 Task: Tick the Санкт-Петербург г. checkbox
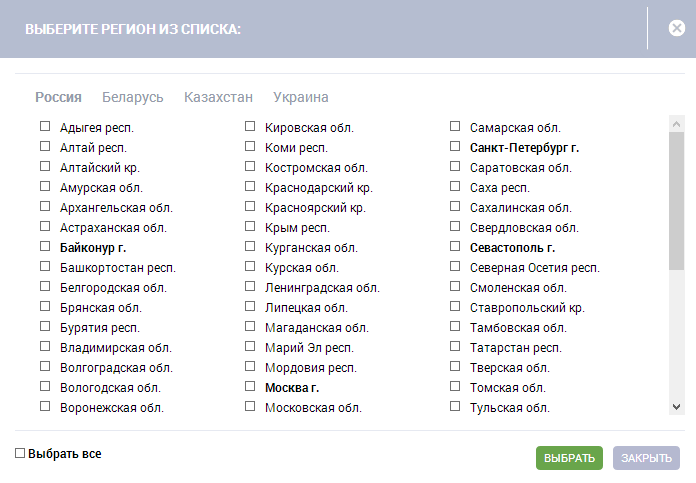(x=455, y=147)
